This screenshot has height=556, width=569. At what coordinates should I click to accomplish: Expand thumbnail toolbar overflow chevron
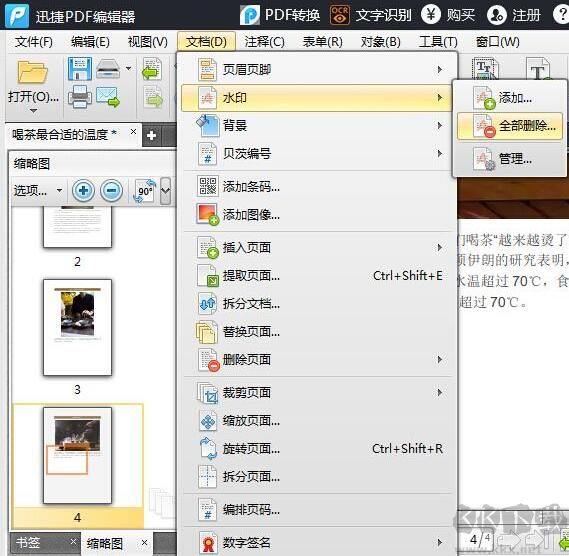165,190
